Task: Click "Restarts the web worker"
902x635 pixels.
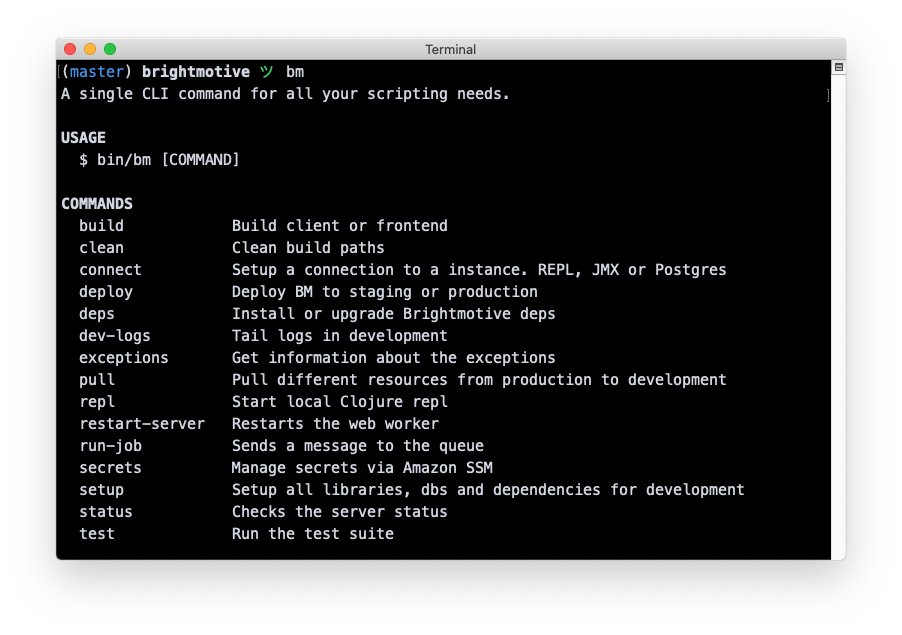Action: 335,424
